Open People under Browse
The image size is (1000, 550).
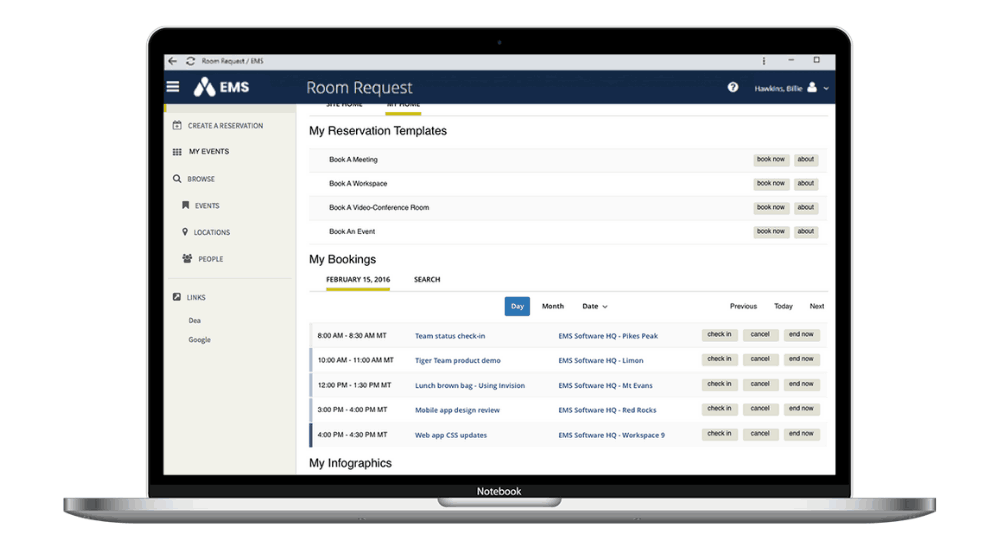[x=210, y=260]
